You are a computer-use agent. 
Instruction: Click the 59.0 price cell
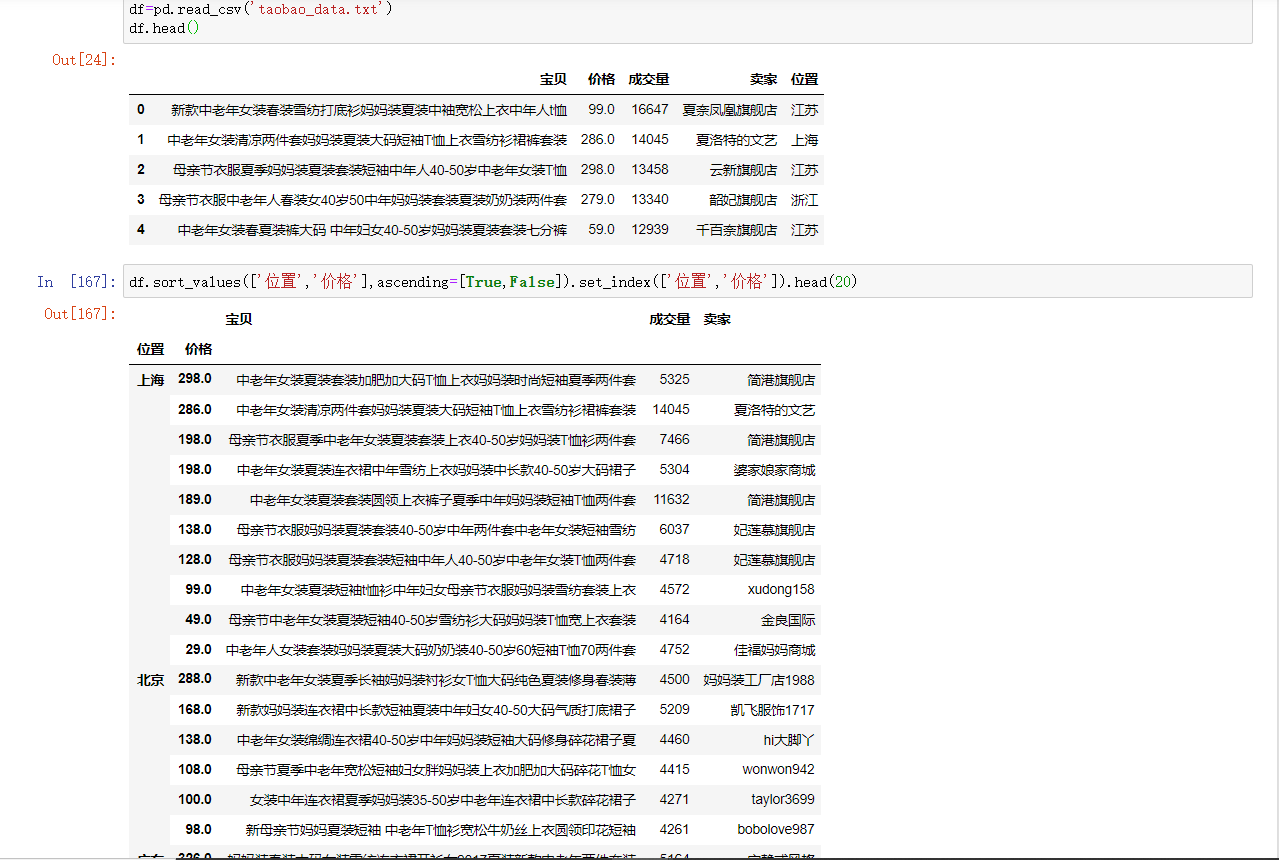coord(602,229)
